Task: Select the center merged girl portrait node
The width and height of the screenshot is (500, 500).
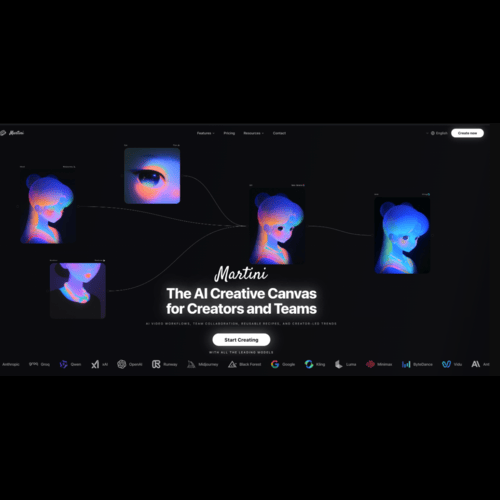Action: [x=277, y=226]
